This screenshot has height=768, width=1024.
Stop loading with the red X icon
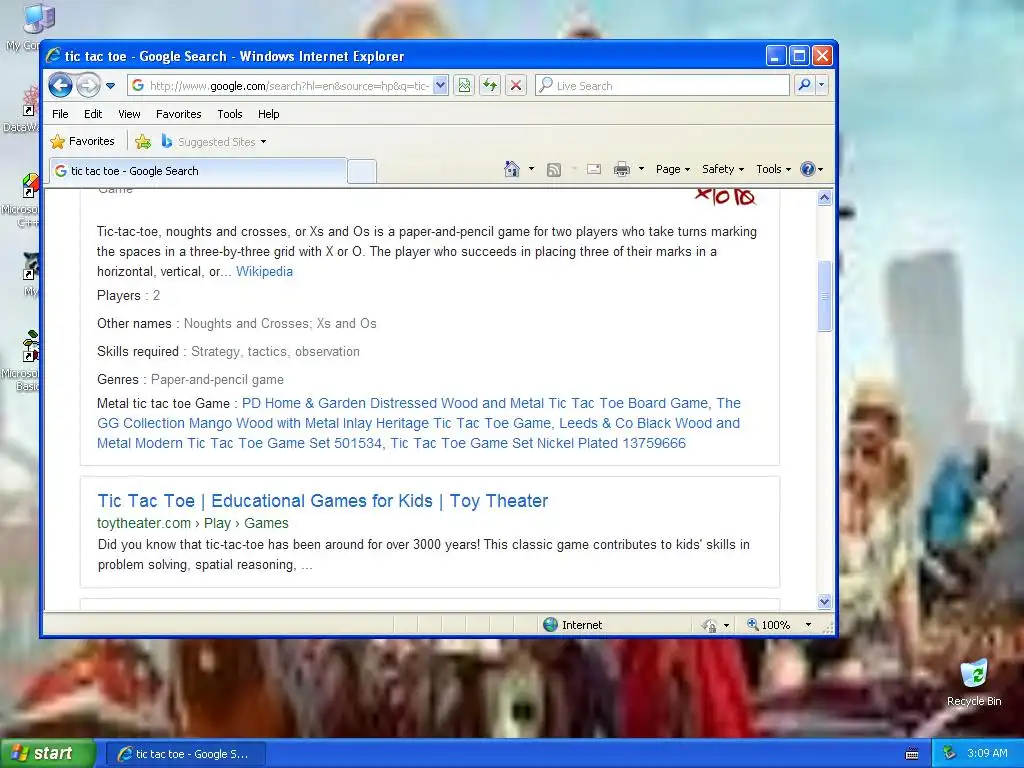point(516,86)
